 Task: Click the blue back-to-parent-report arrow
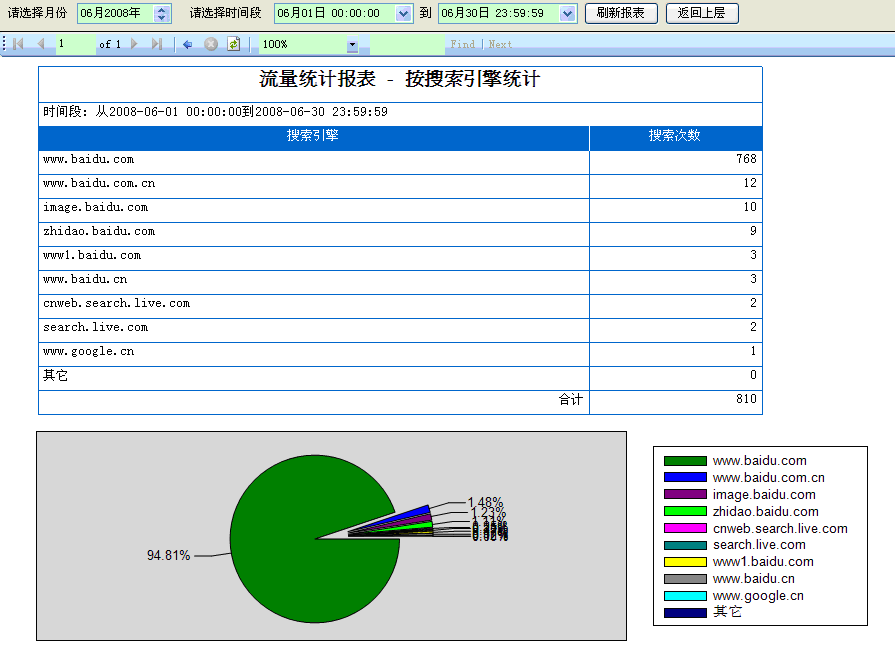click(x=187, y=44)
